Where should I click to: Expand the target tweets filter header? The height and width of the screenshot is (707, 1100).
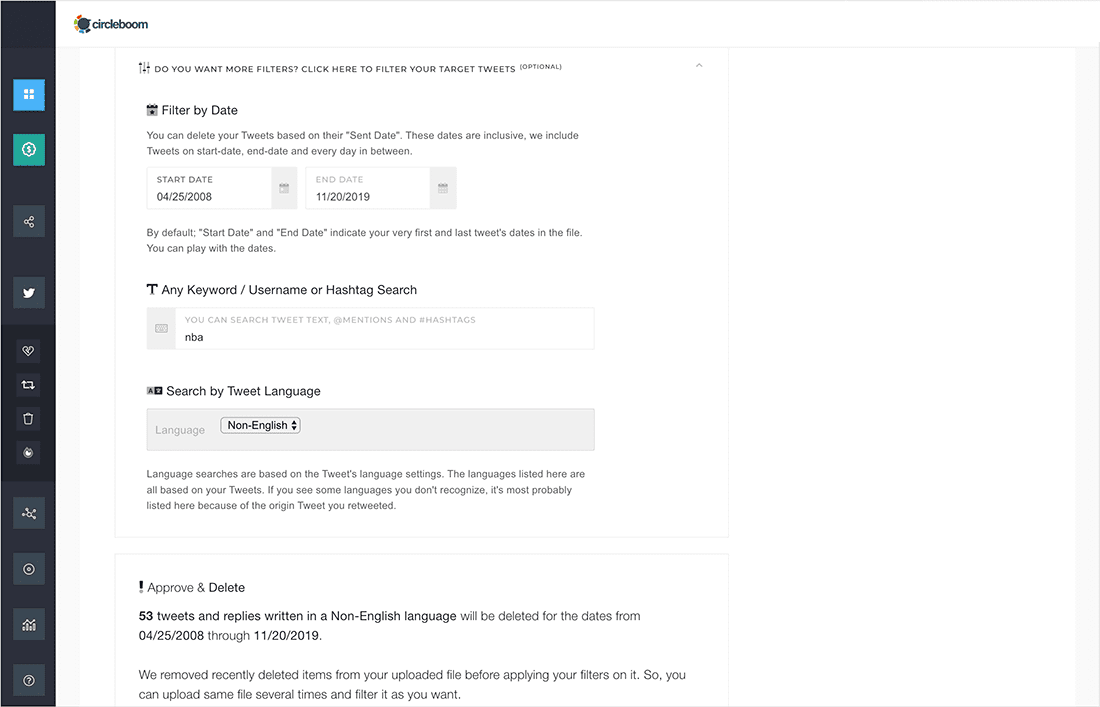[x=350, y=67]
